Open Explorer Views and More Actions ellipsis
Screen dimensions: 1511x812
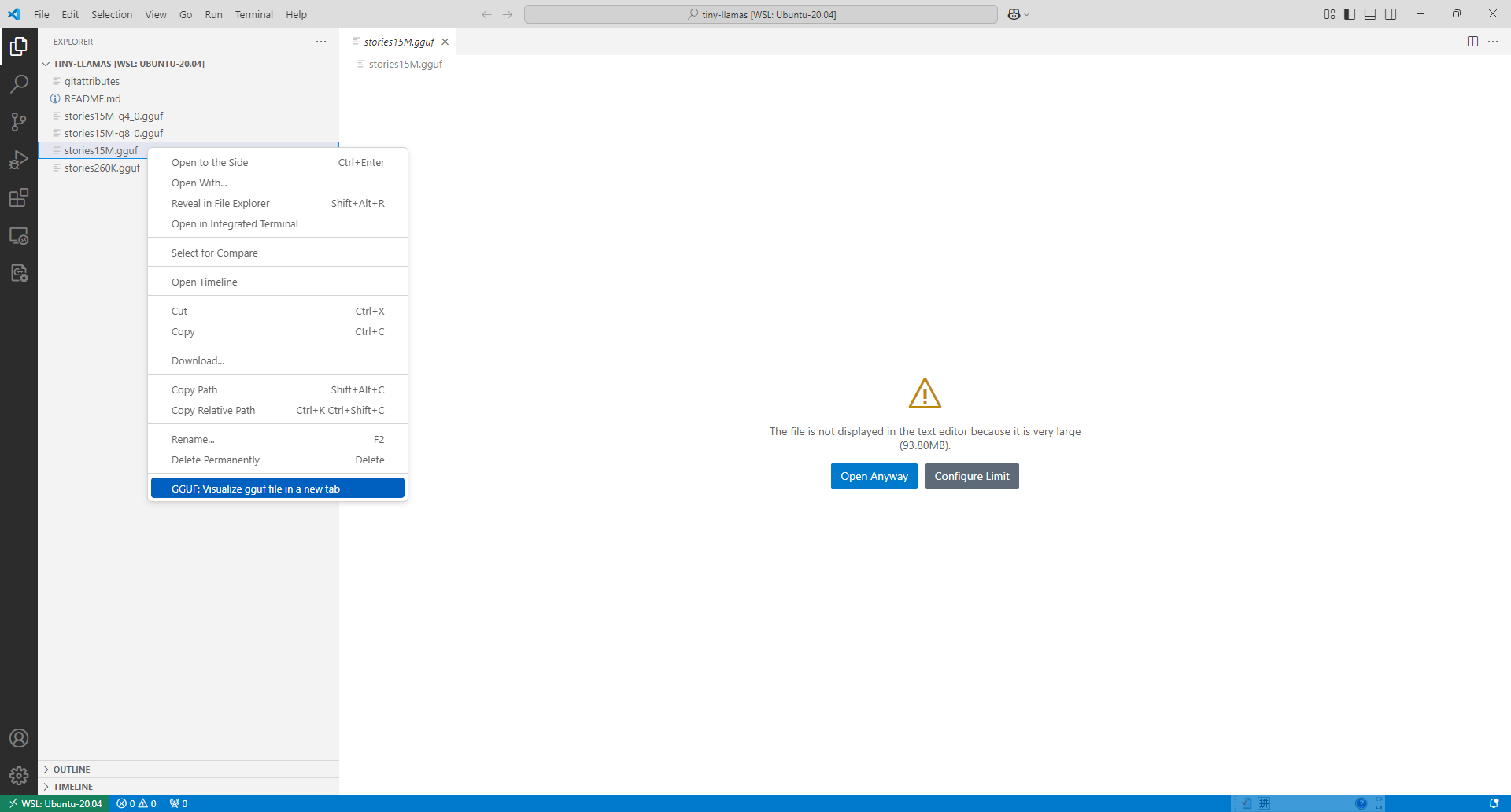click(x=321, y=42)
